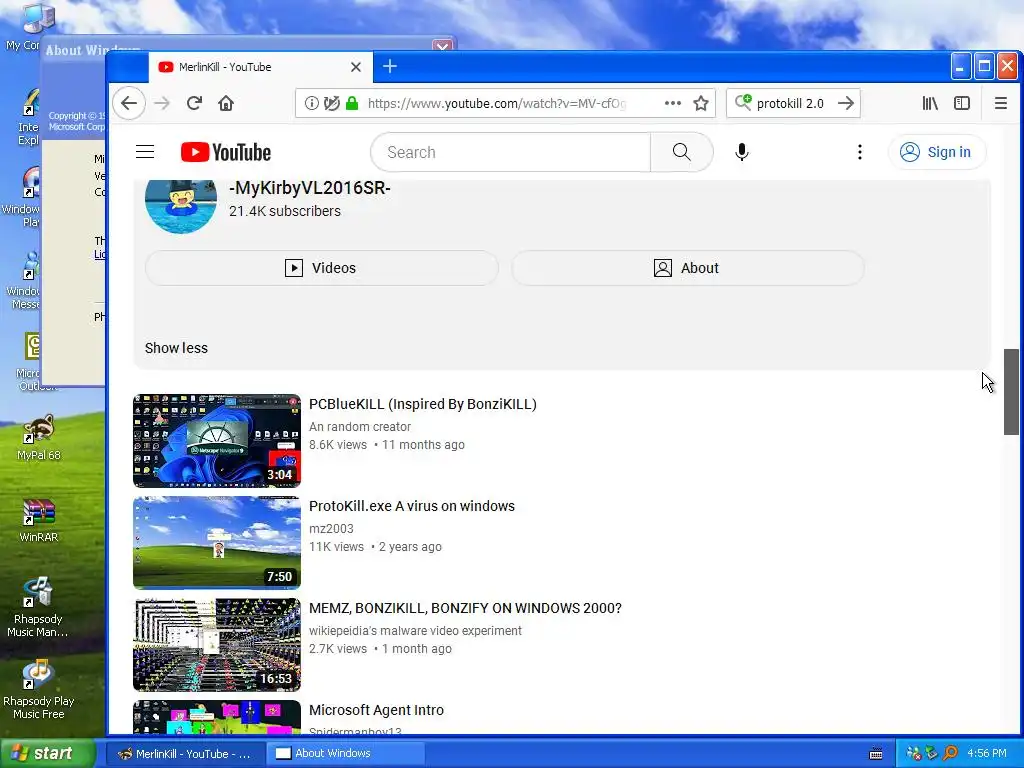Screen dimensions: 1024x768
Task: Open YouTube settings three-dot menu
Action: 859,152
